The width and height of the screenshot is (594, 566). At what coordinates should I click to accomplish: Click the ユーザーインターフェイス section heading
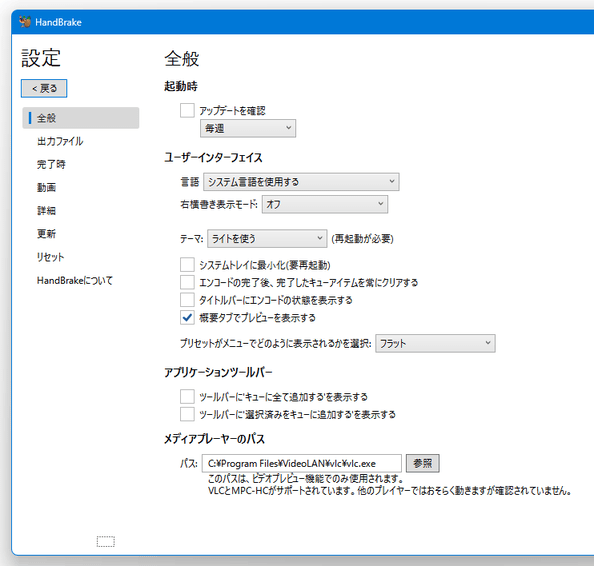tap(213, 158)
